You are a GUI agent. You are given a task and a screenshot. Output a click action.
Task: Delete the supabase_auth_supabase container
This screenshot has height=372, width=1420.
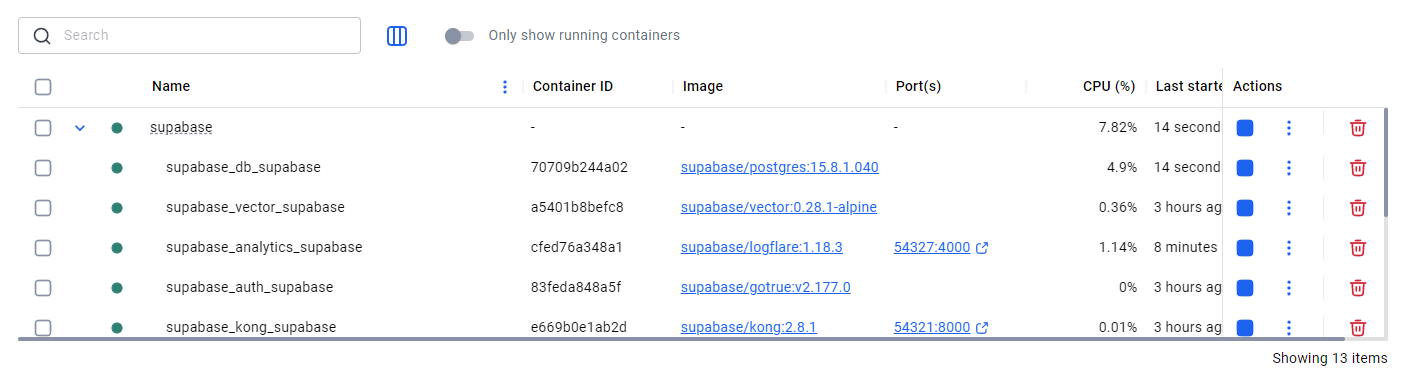(1358, 288)
